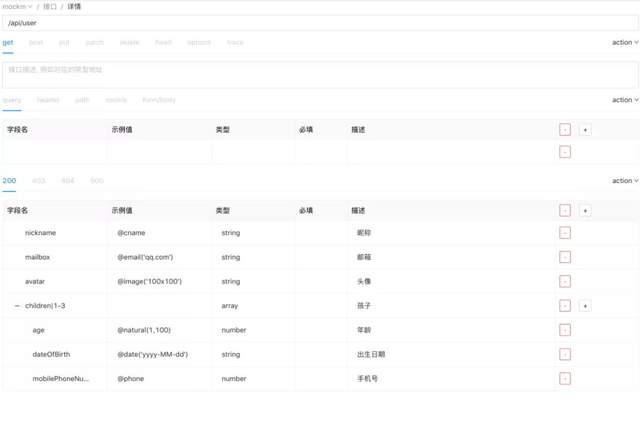Screen dimensions: 640x424
Task: Switch to the 500 status code tab
Action: point(97,181)
